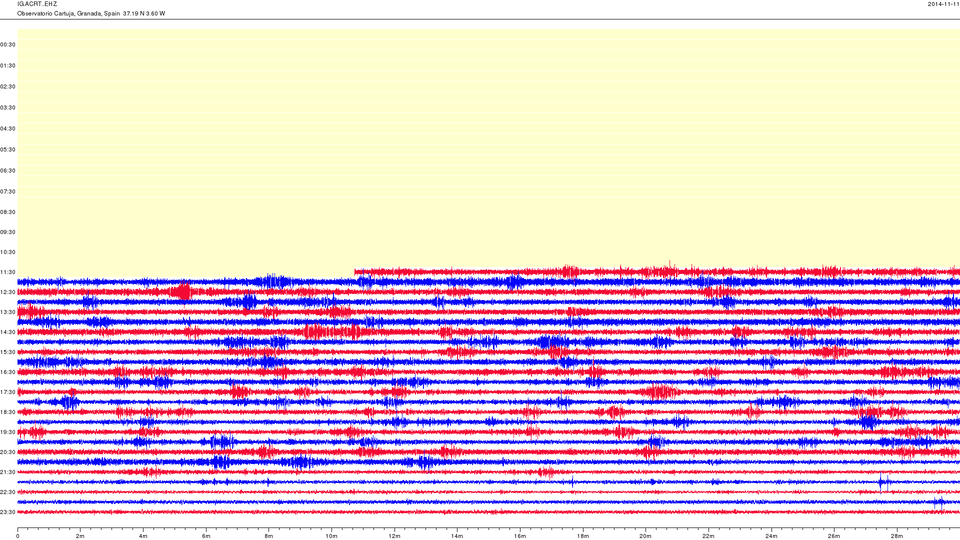Click the 02:30 time label
Viewport: 960px width, 540px height.
(8, 86)
